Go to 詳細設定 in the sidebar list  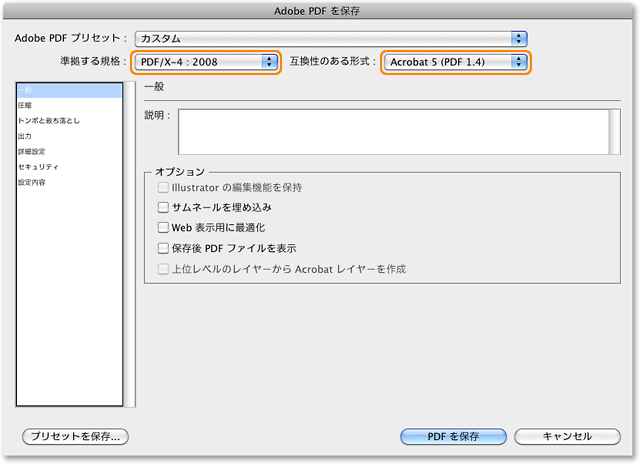pos(31,152)
